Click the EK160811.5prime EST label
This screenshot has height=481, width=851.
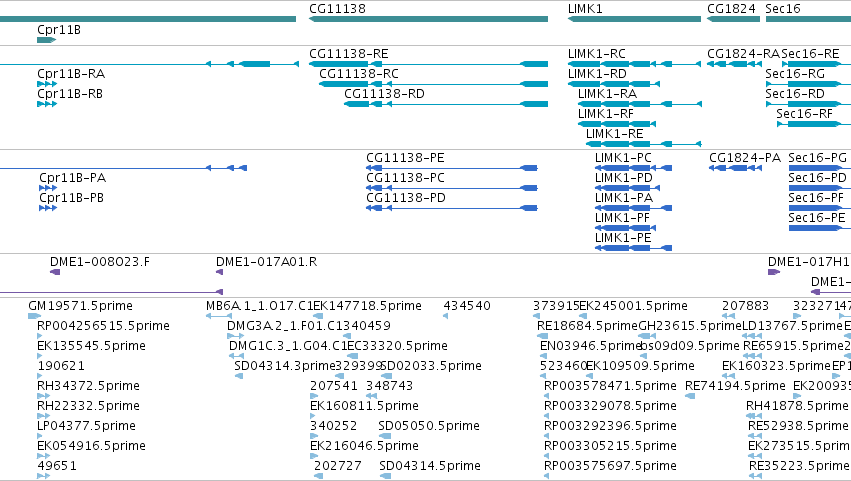(x=364, y=406)
